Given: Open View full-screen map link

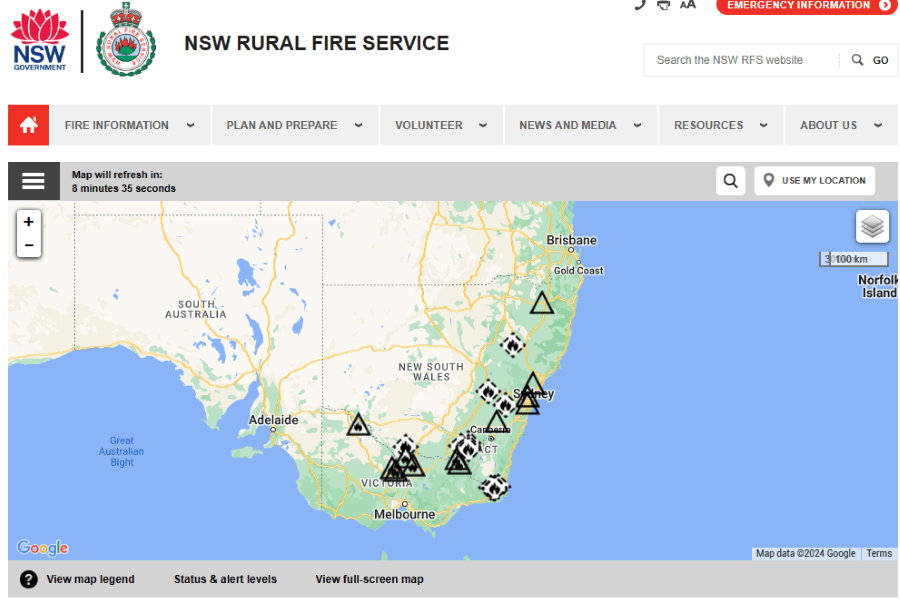Looking at the screenshot, I should point(369,579).
